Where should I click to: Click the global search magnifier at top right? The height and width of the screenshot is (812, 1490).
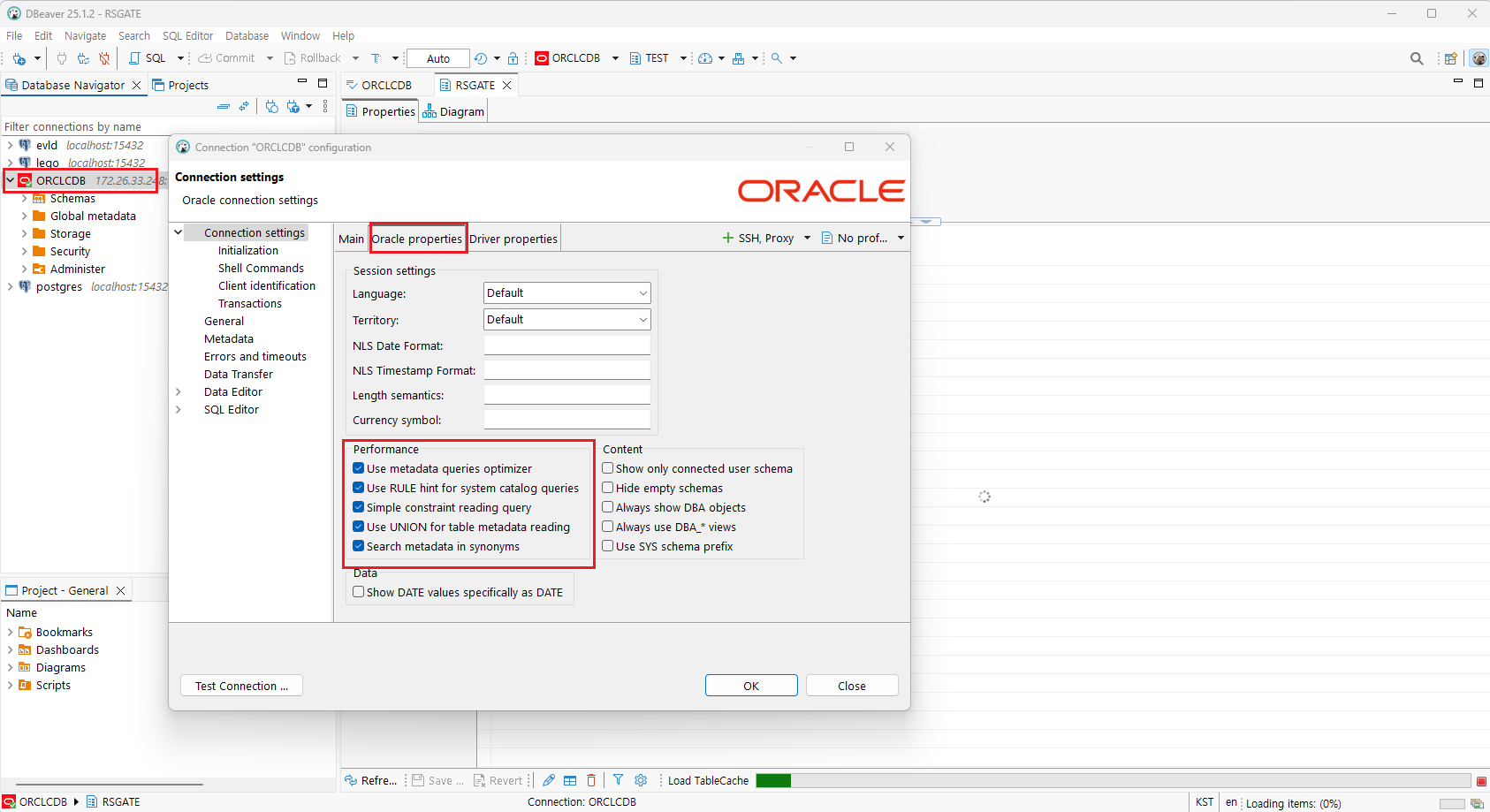click(1417, 58)
